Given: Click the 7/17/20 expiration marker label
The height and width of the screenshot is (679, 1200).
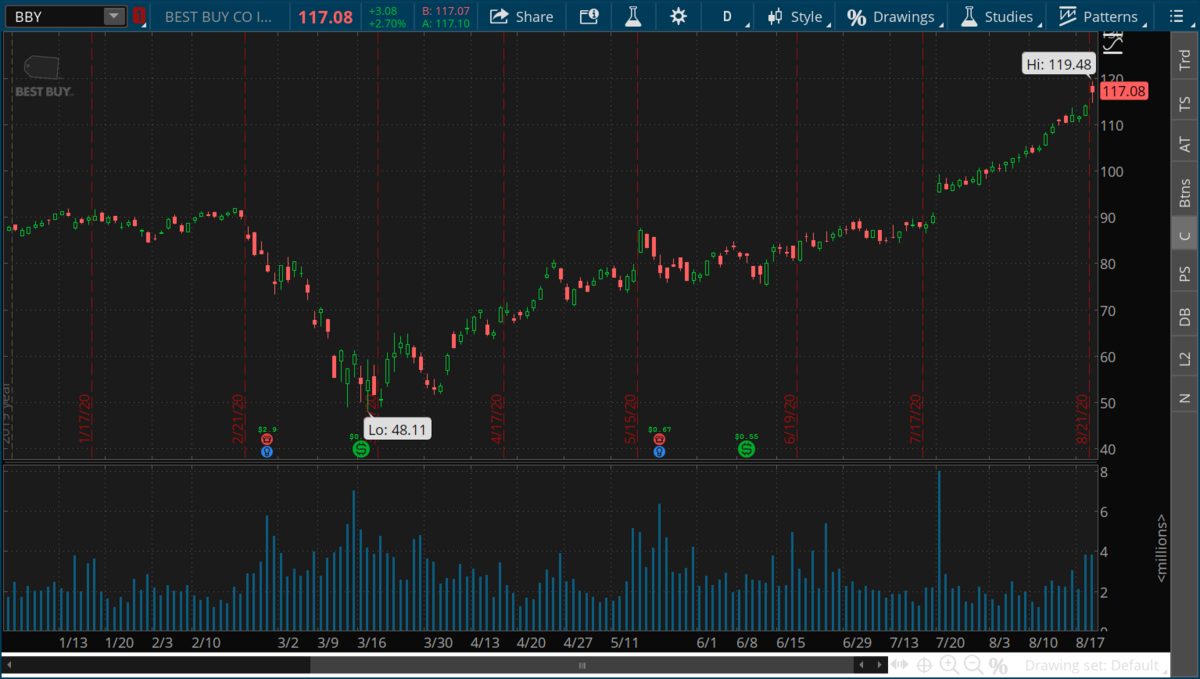Looking at the screenshot, I should (x=916, y=418).
